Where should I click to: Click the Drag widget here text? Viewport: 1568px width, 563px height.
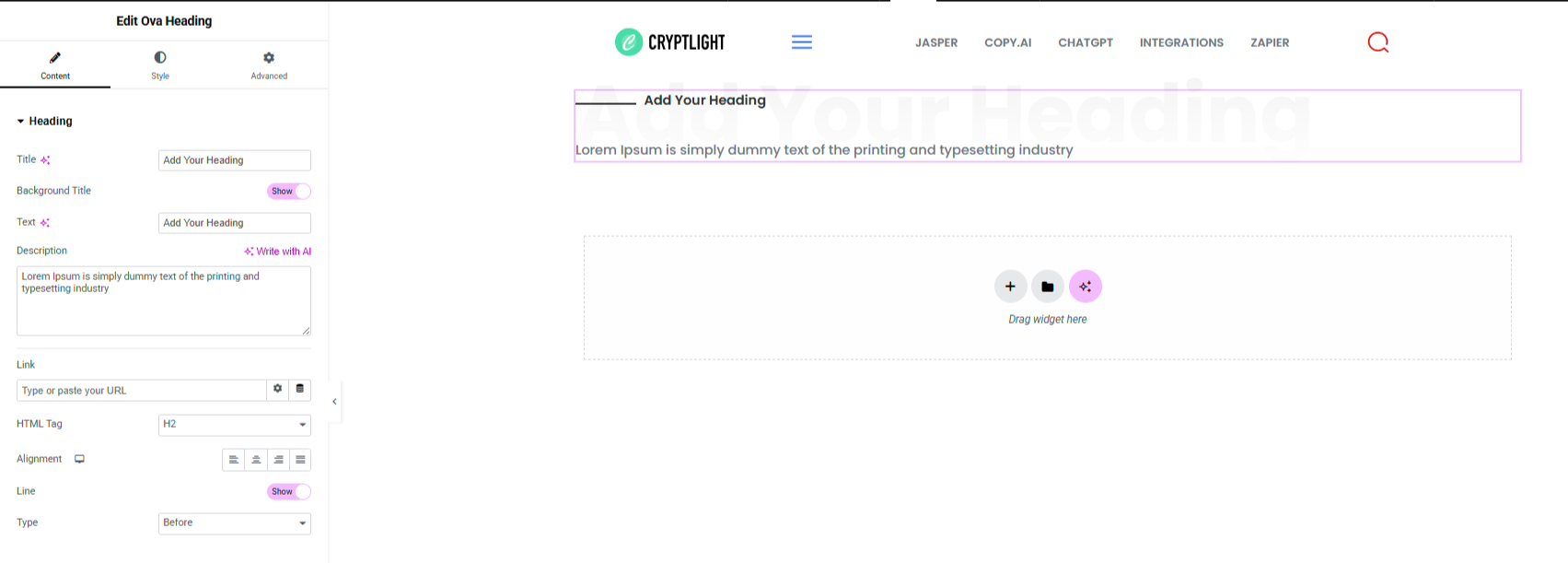tap(1048, 320)
